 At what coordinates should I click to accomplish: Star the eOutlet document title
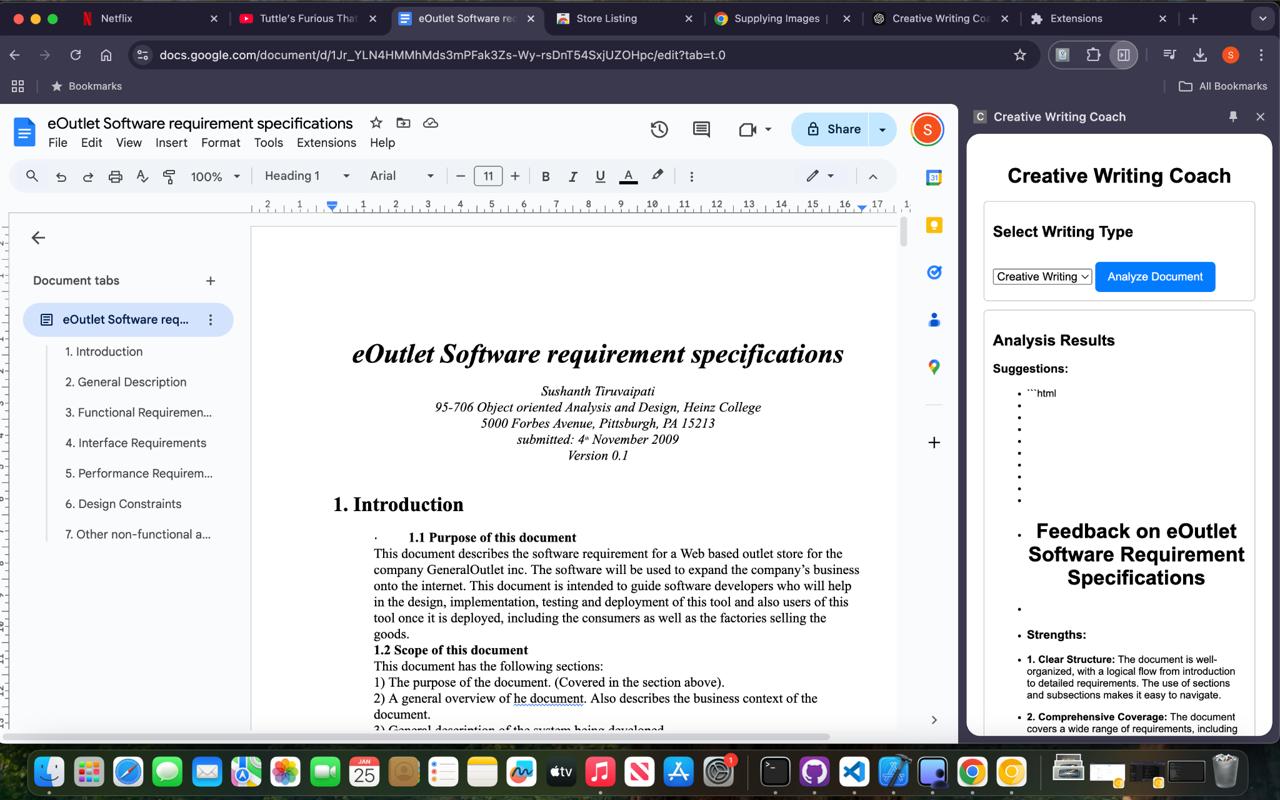[376, 123]
